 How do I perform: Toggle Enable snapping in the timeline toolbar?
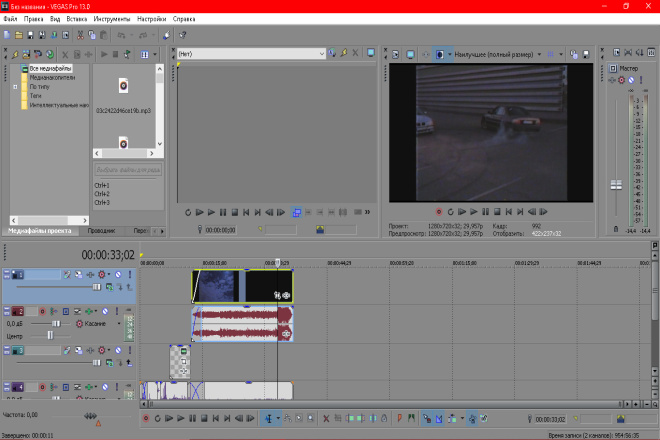[x=427, y=418]
